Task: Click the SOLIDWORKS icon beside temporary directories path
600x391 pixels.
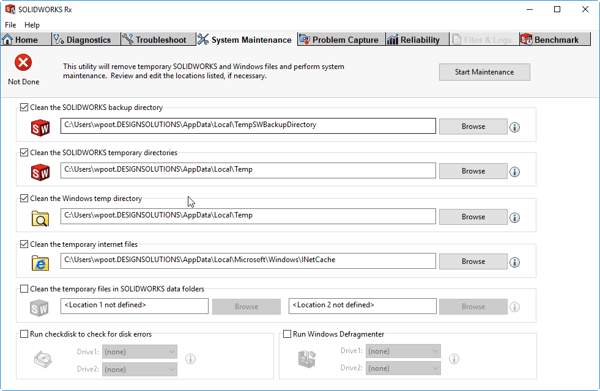Action: pyautogui.click(x=40, y=172)
